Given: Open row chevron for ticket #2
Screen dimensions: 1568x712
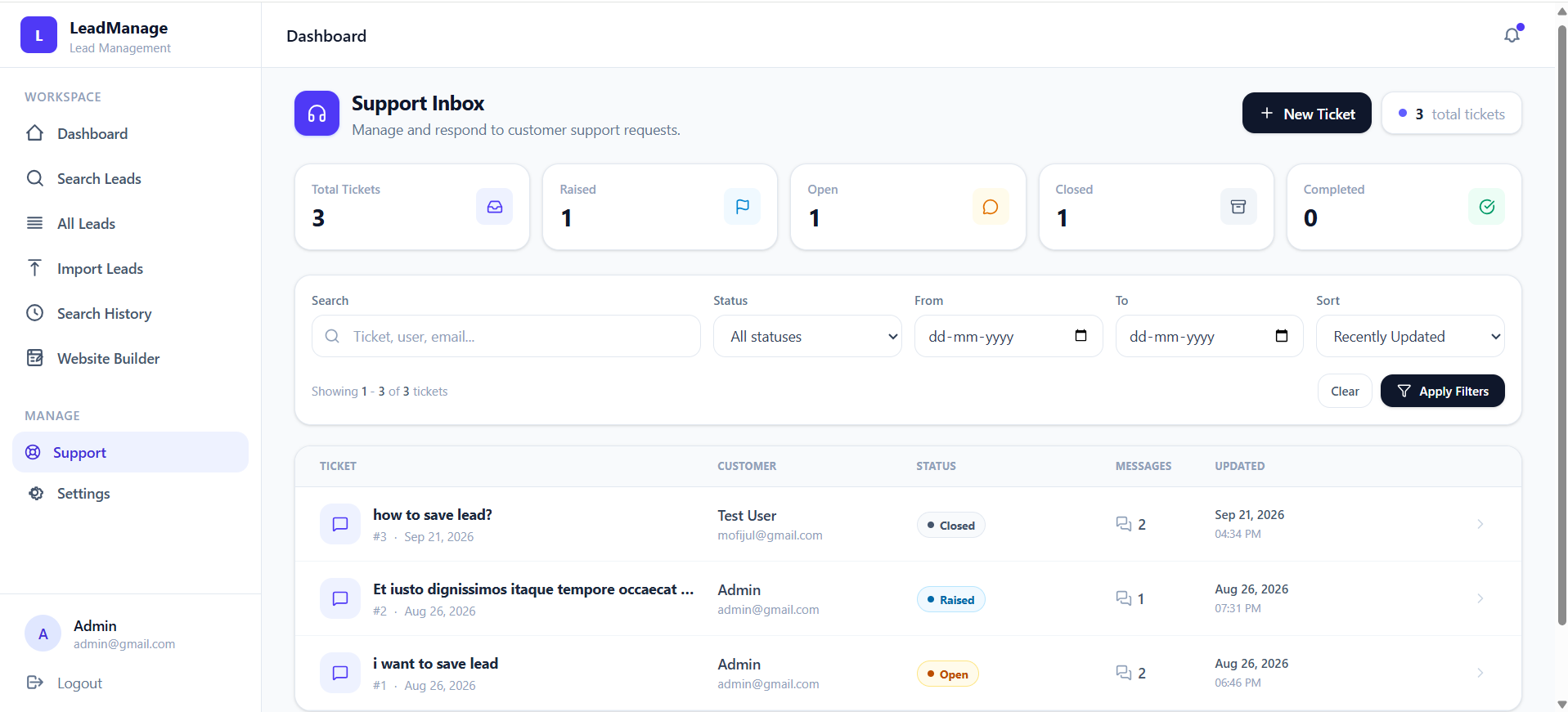Looking at the screenshot, I should pos(1480,598).
